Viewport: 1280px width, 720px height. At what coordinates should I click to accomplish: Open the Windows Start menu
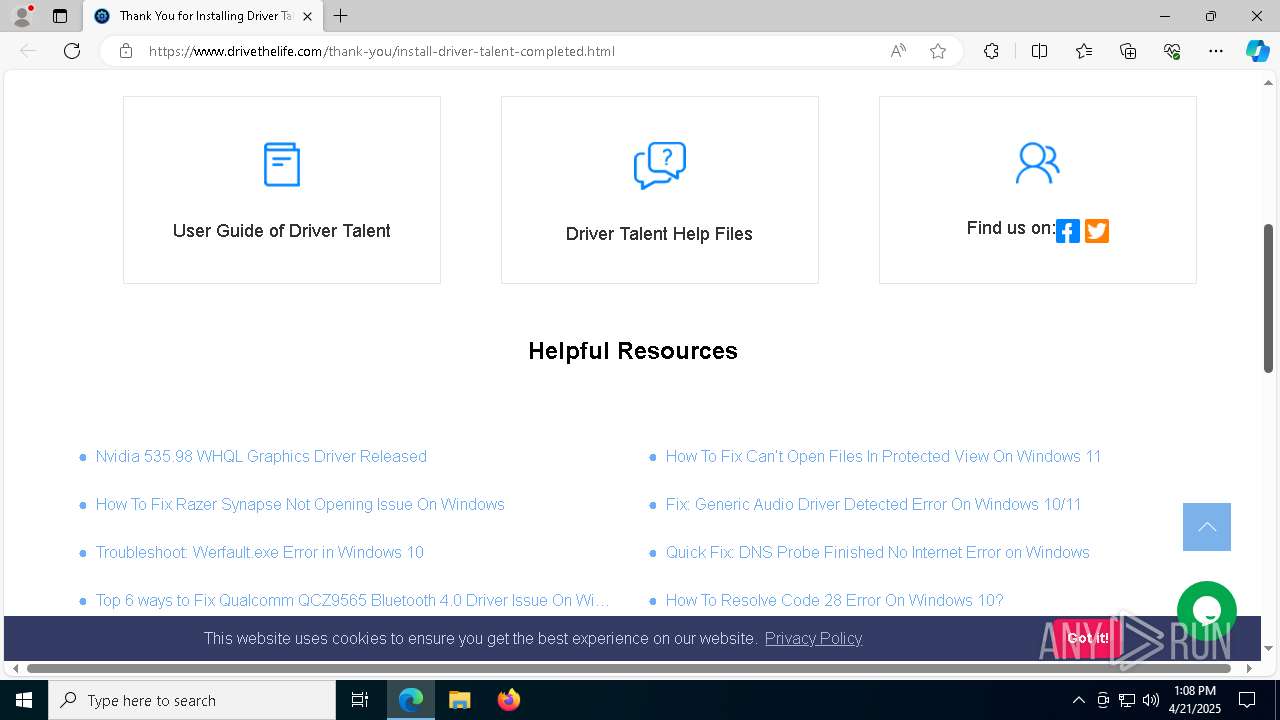click(x=24, y=700)
